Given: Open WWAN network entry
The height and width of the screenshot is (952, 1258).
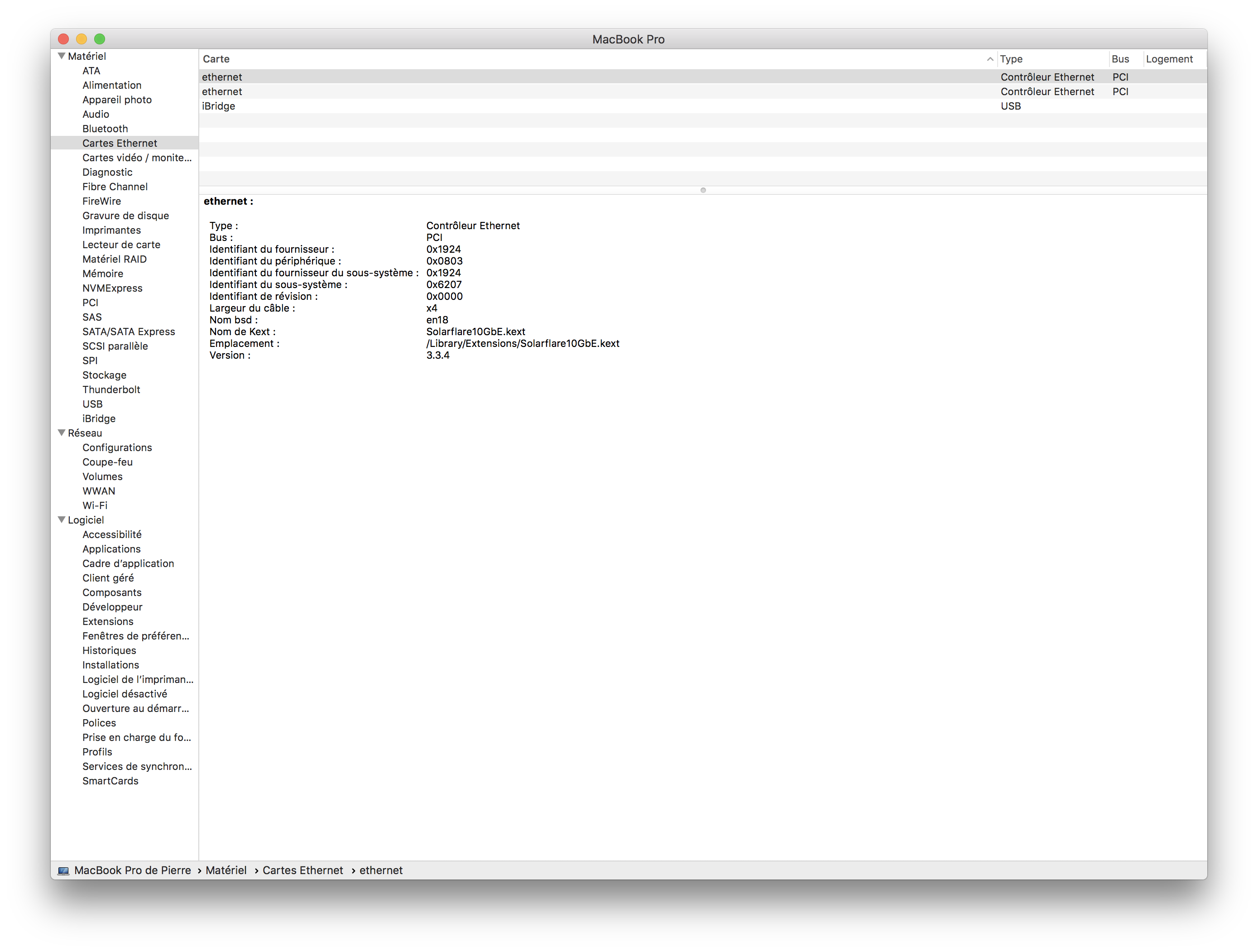Looking at the screenshot, I should point(98,491).
